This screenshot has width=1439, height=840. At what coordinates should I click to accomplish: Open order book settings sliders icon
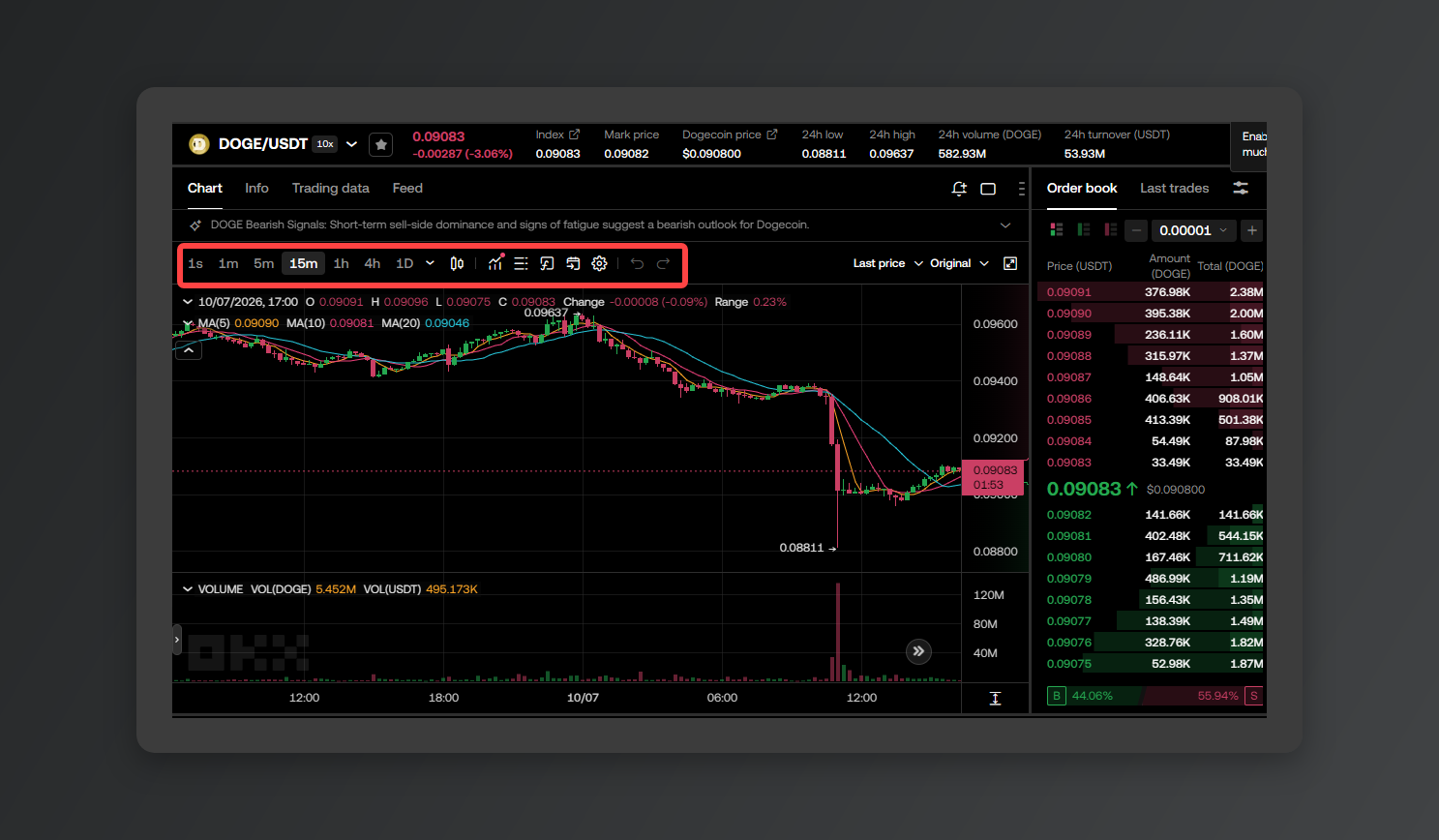1241,188
